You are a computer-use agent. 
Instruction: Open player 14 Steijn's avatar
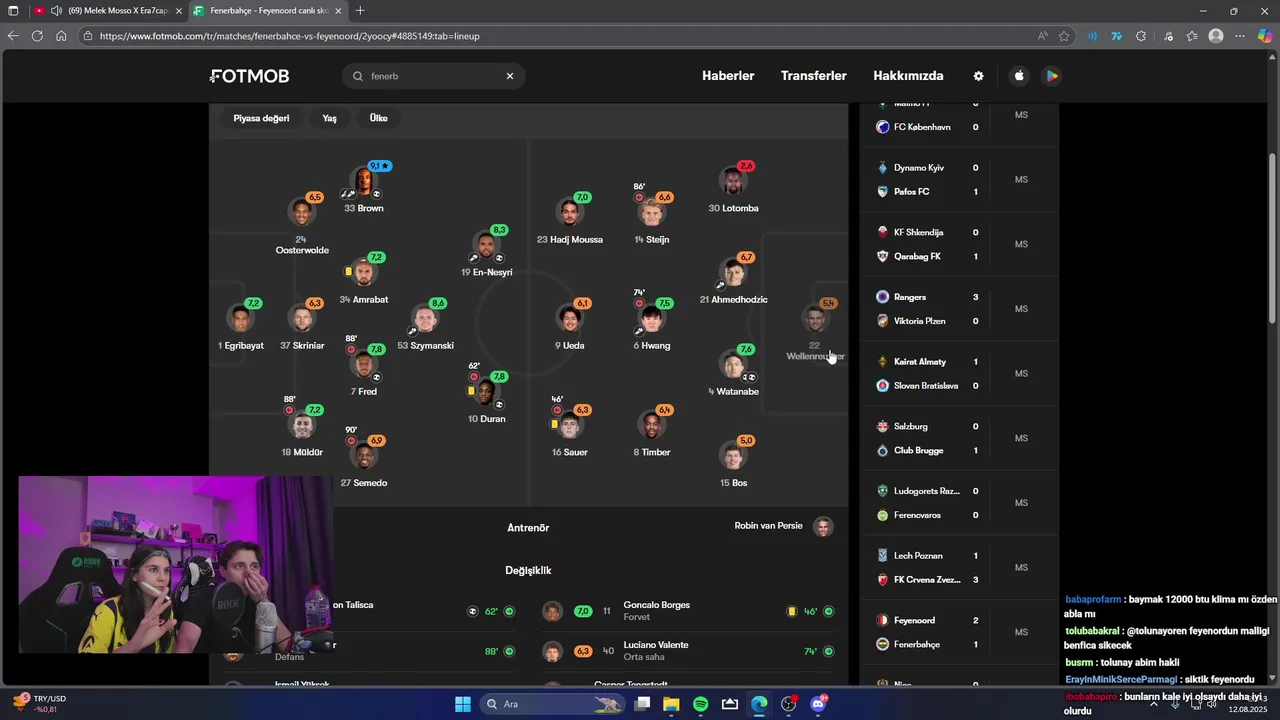pyautogui.click(x=652, y=213)
